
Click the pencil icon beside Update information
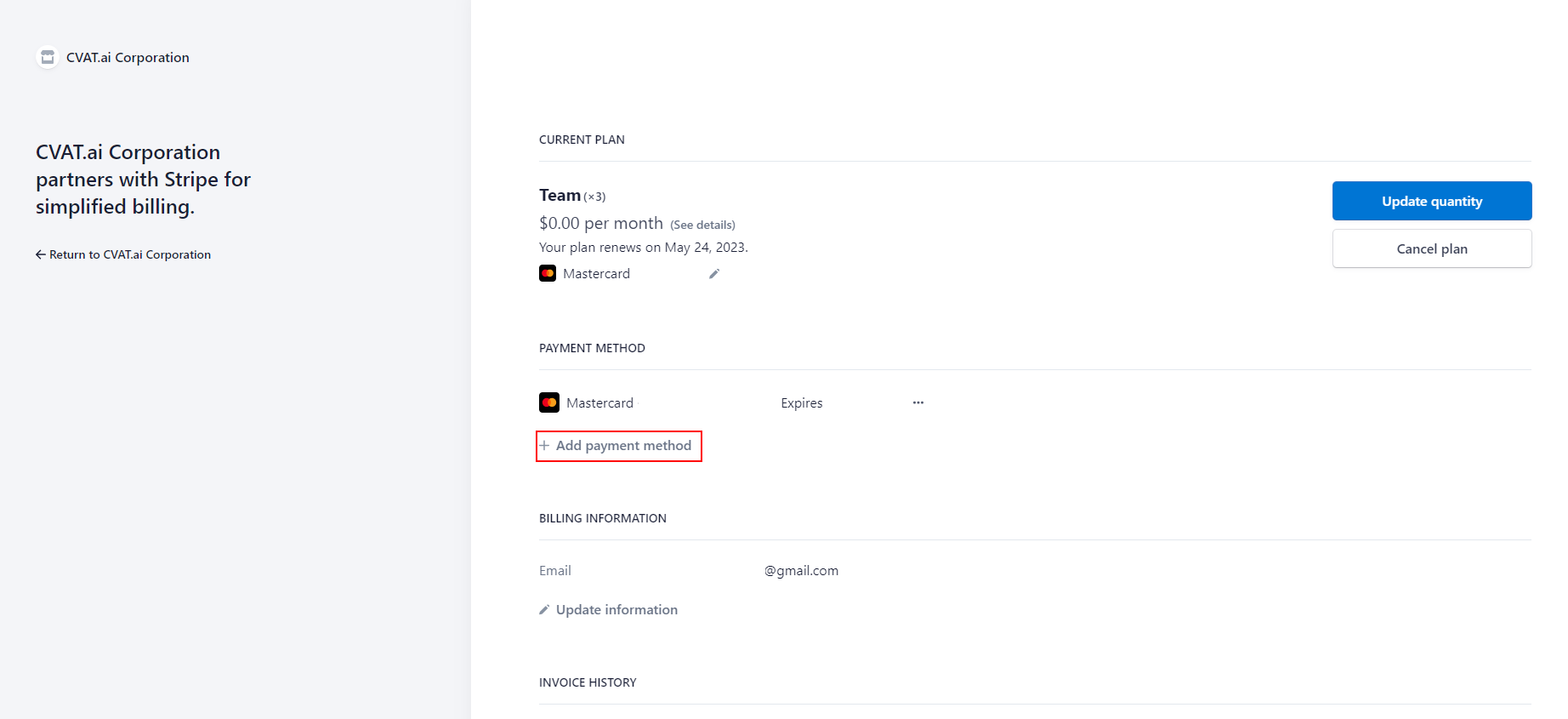544,610
